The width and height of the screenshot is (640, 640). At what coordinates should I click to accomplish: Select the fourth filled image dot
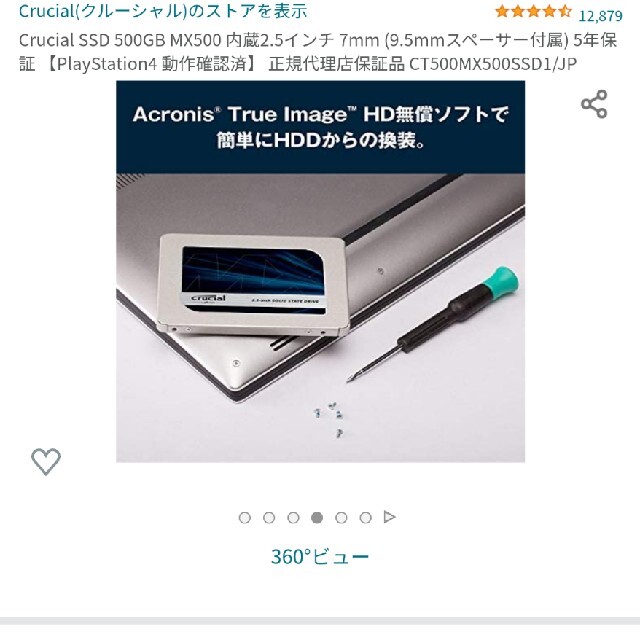(x=317, y=518)
